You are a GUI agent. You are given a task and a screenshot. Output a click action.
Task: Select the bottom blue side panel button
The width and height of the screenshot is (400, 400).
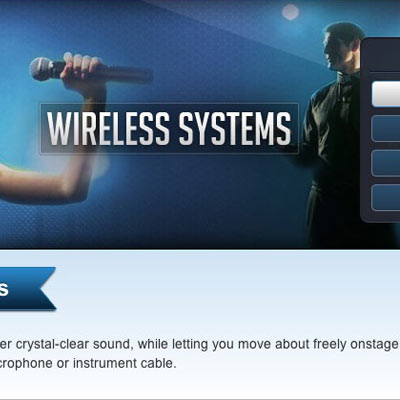click(386, 198)
